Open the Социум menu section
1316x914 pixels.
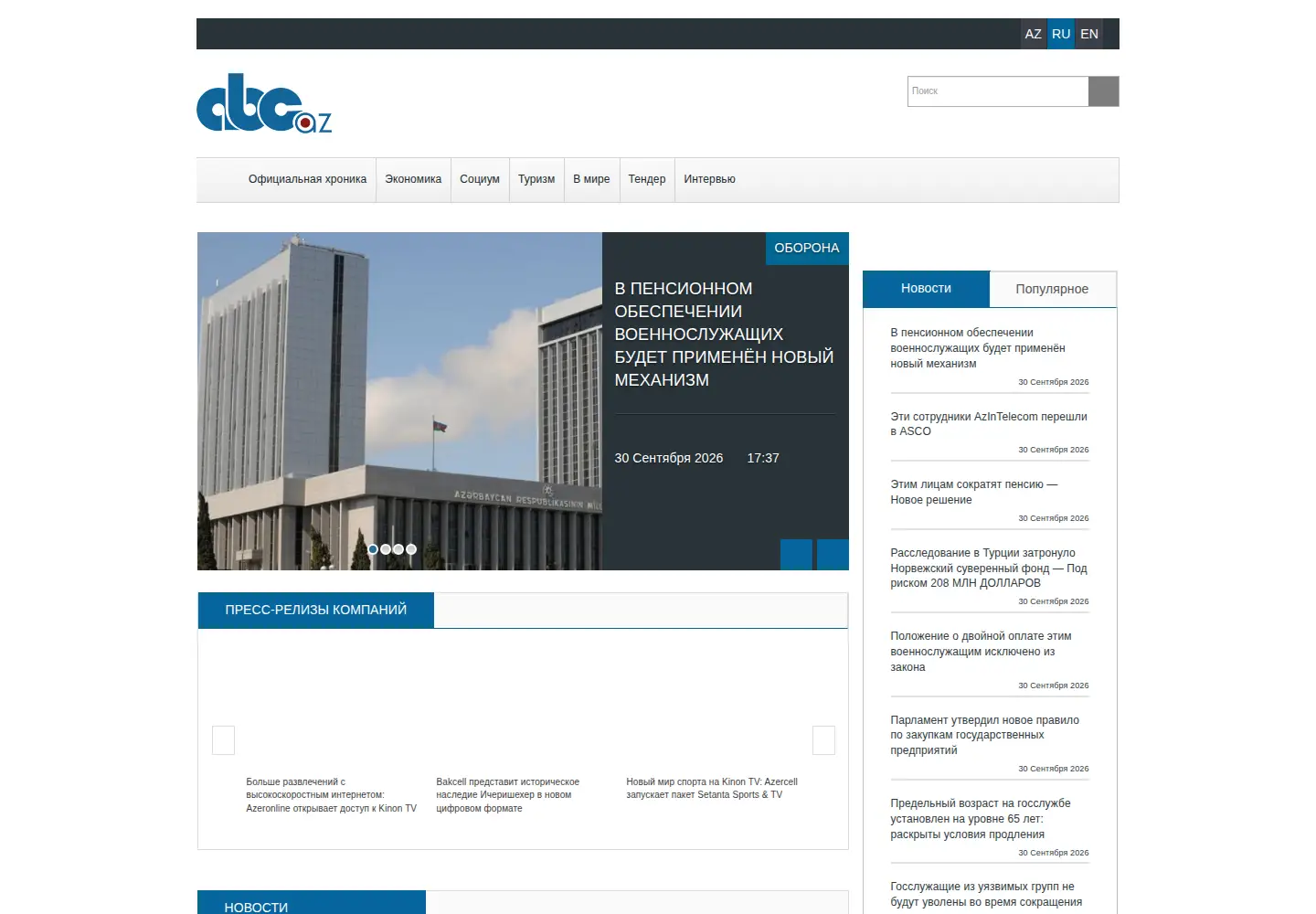coord(480,179)
